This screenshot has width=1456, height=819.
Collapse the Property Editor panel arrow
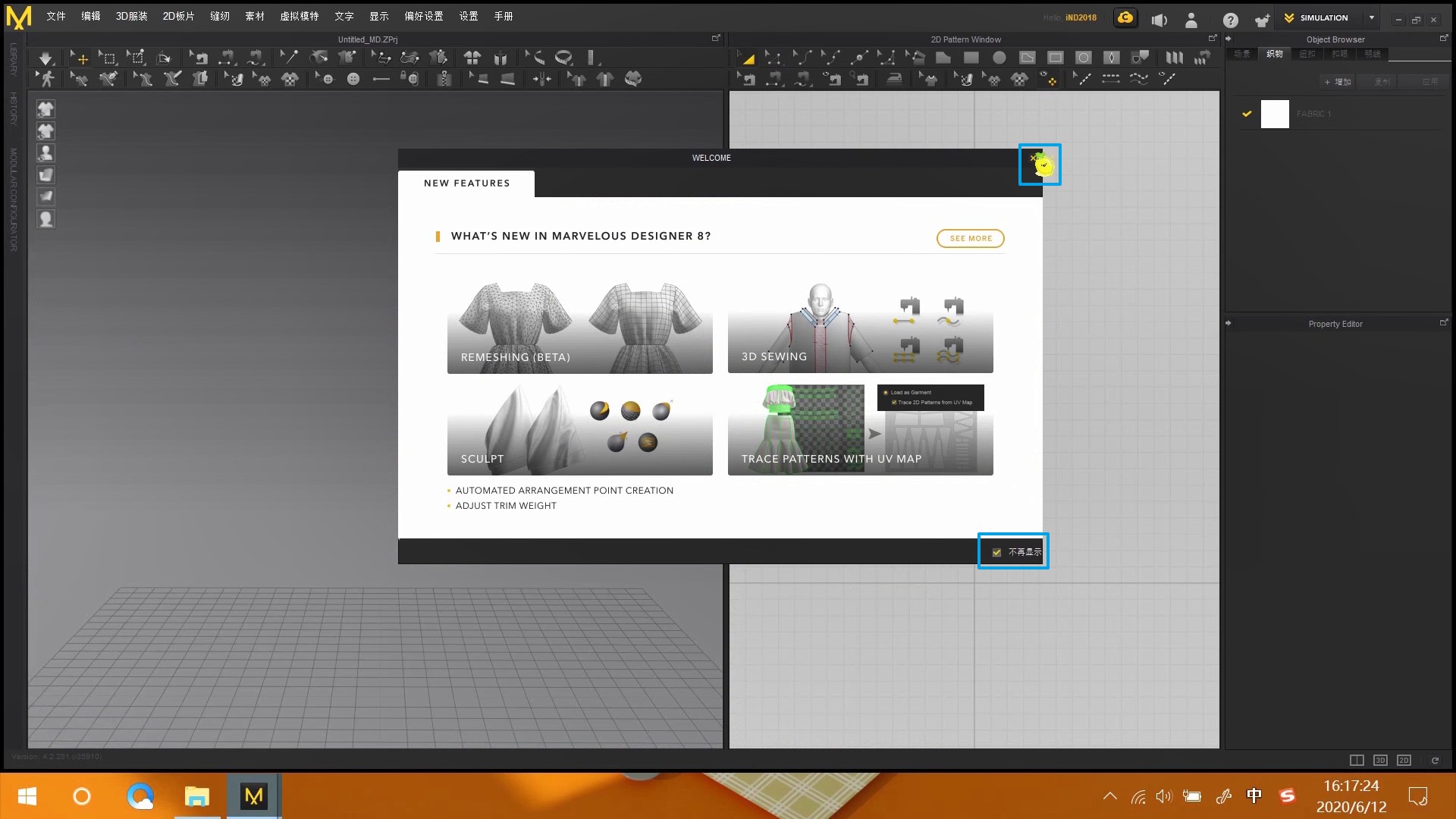[x=1228, y=323]
